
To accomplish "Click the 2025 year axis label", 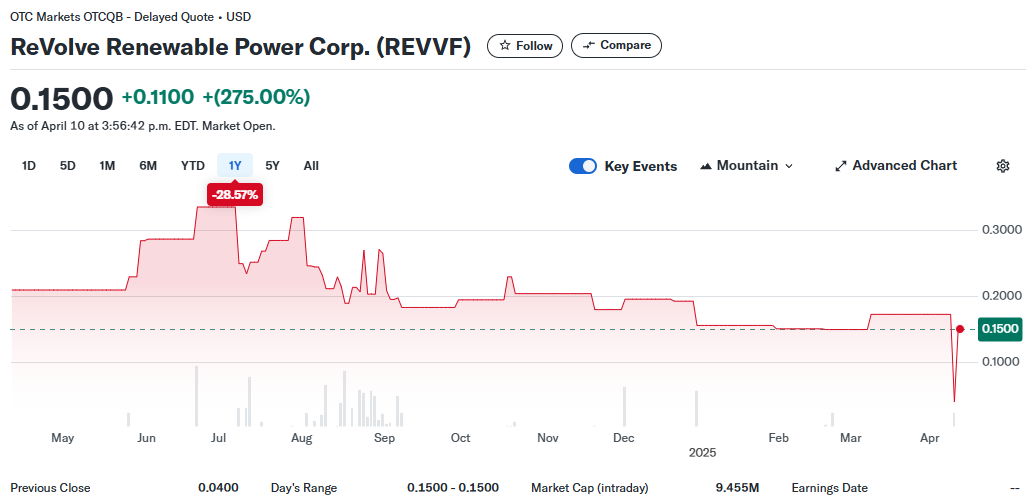I will [x=702, y=453].
